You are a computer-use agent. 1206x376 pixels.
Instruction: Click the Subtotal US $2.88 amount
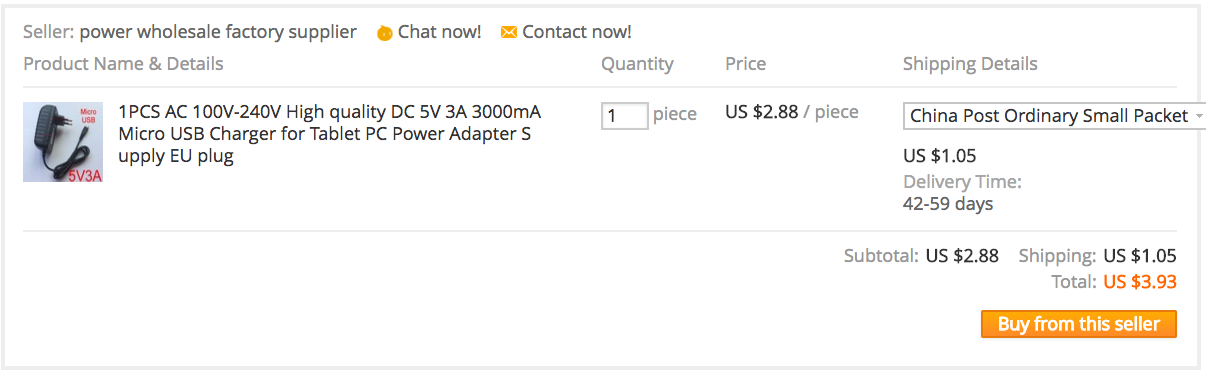(x=962, y=256)
